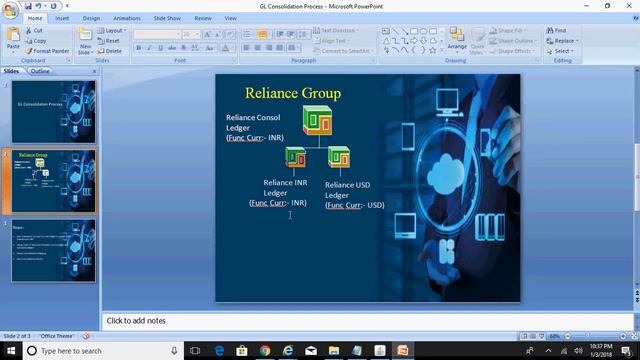Click Quick Styles button
The height and width of the screenshot is (360, 640).
tap(477, 41)
